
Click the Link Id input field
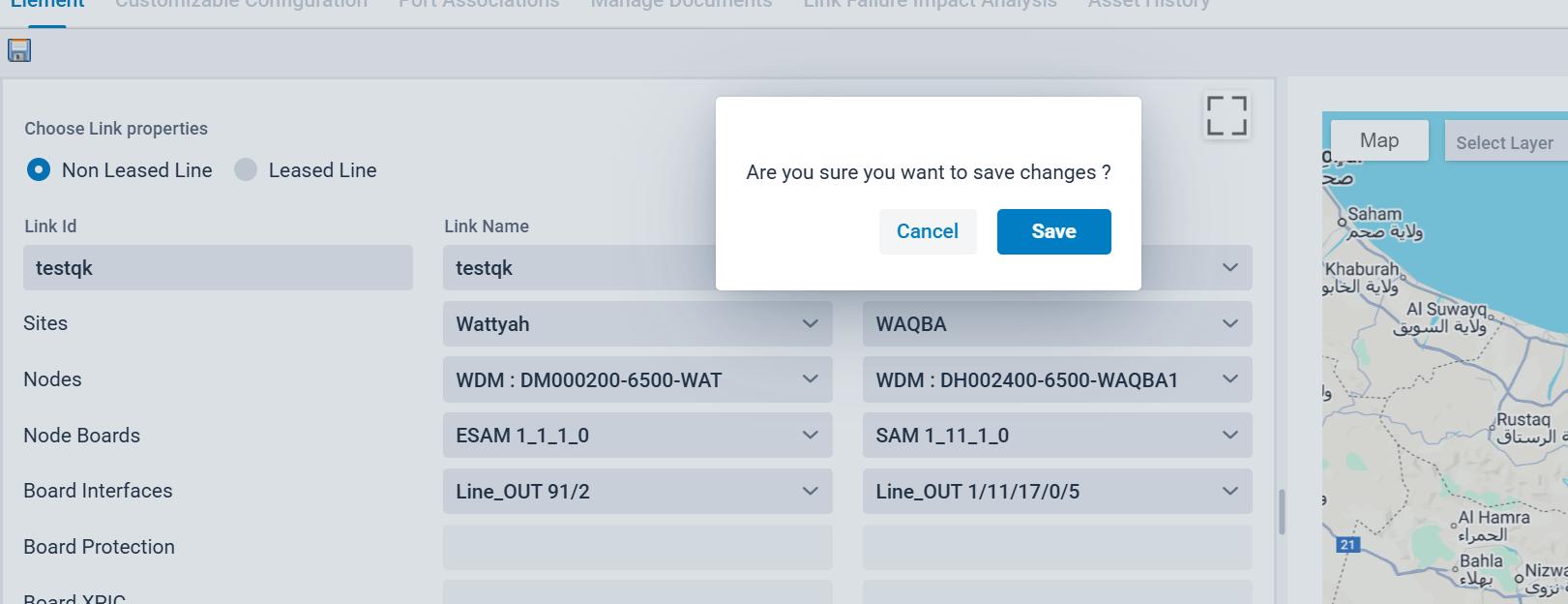[x=218, y=268]
